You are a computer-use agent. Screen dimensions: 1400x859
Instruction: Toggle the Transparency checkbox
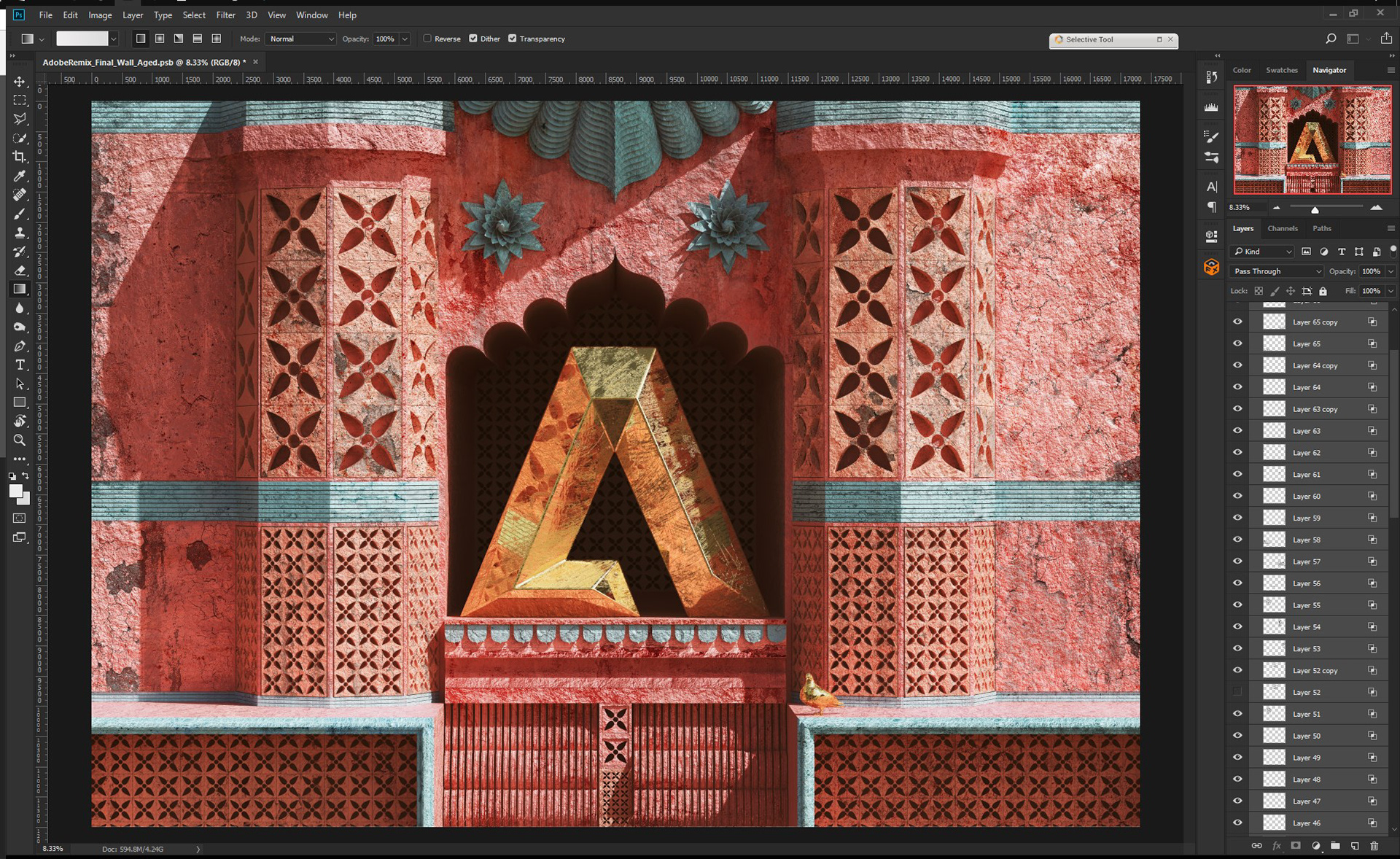point(513,39)
